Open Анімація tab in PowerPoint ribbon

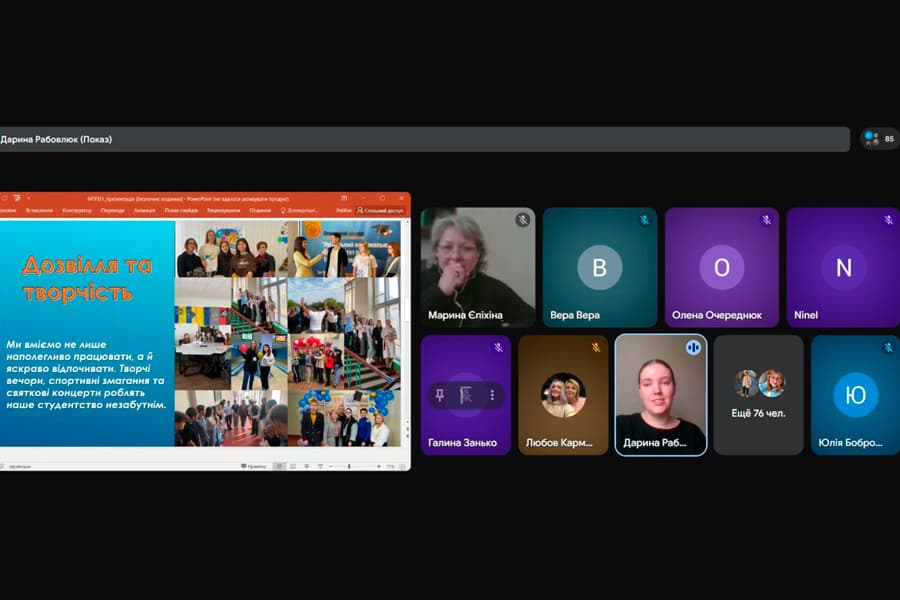coord(145,211)
